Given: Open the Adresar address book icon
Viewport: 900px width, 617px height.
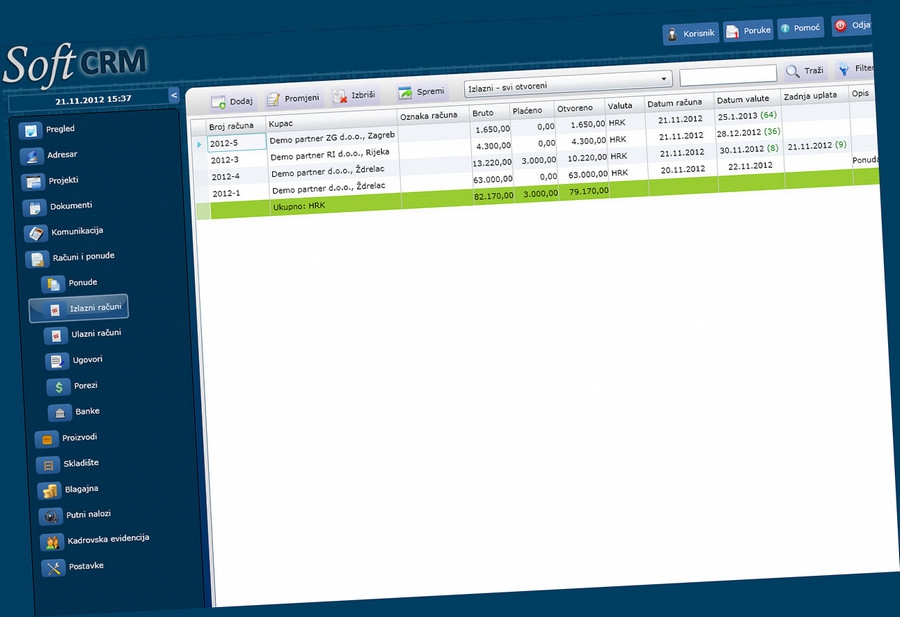Looking at the screenshot, I should 32,156.
